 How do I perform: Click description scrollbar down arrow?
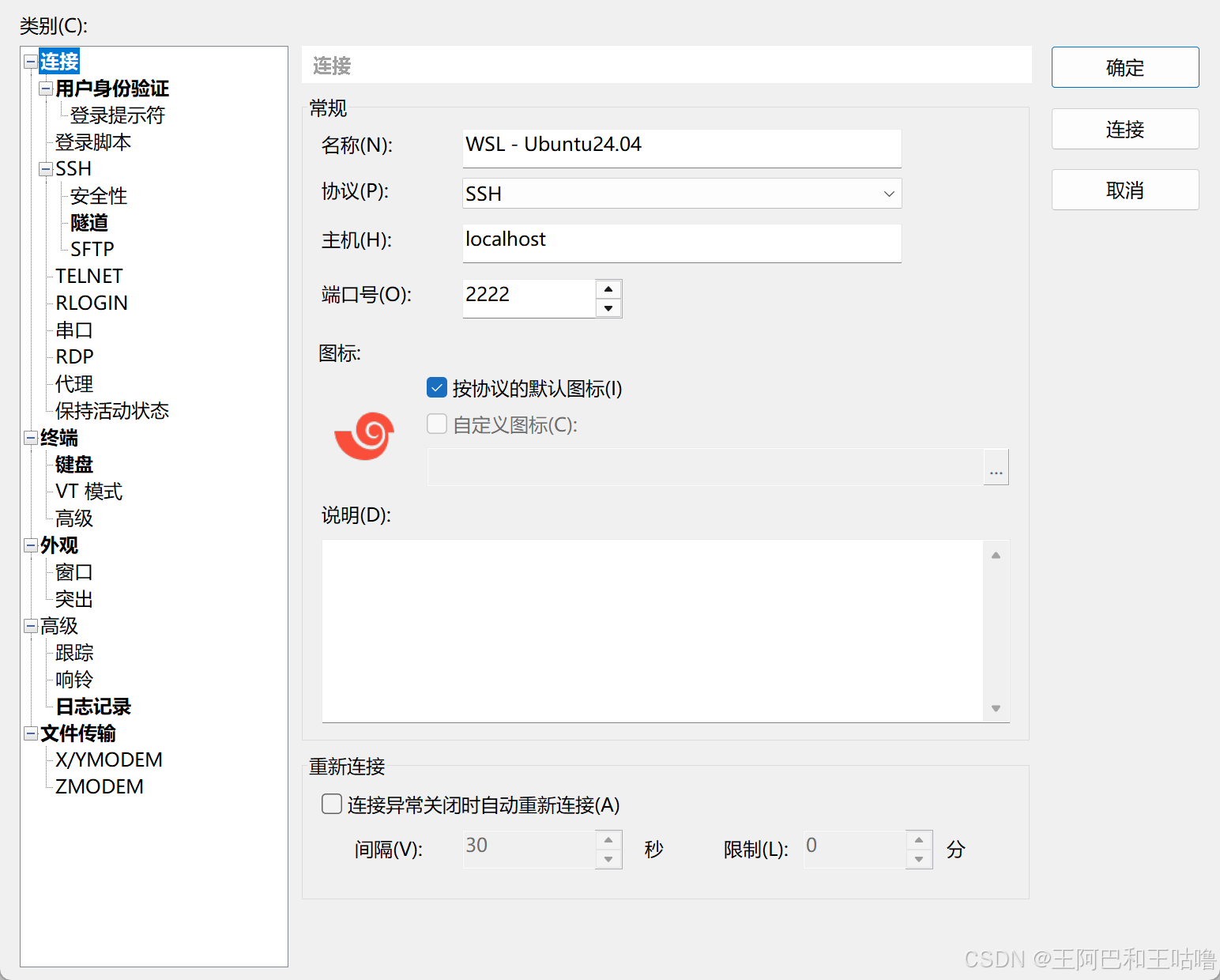click(996, 708)
